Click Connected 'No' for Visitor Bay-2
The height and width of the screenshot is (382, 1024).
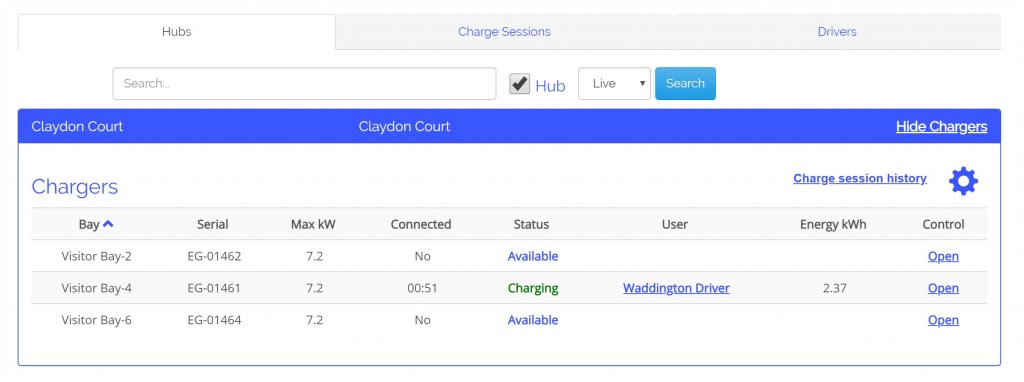point(423,256)
